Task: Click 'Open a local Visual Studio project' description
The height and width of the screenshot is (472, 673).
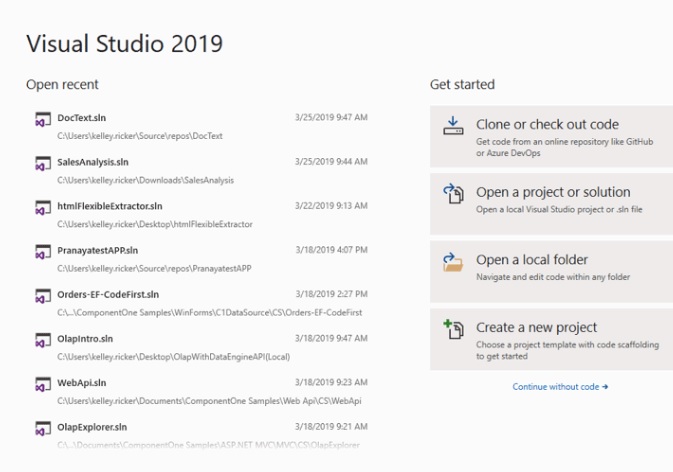Action: [x=559, y=209]
